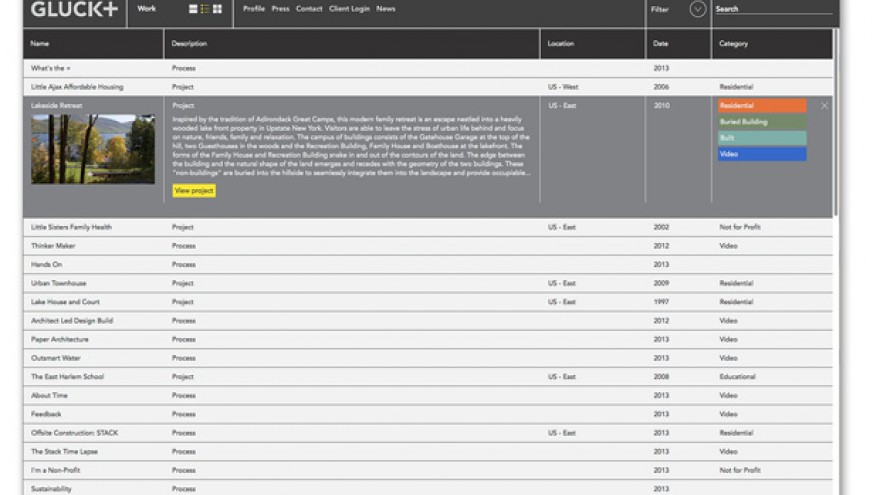The height and width of the screenshot is (495, 880).
Task: Click Client Login link
Action: (349, 9)
